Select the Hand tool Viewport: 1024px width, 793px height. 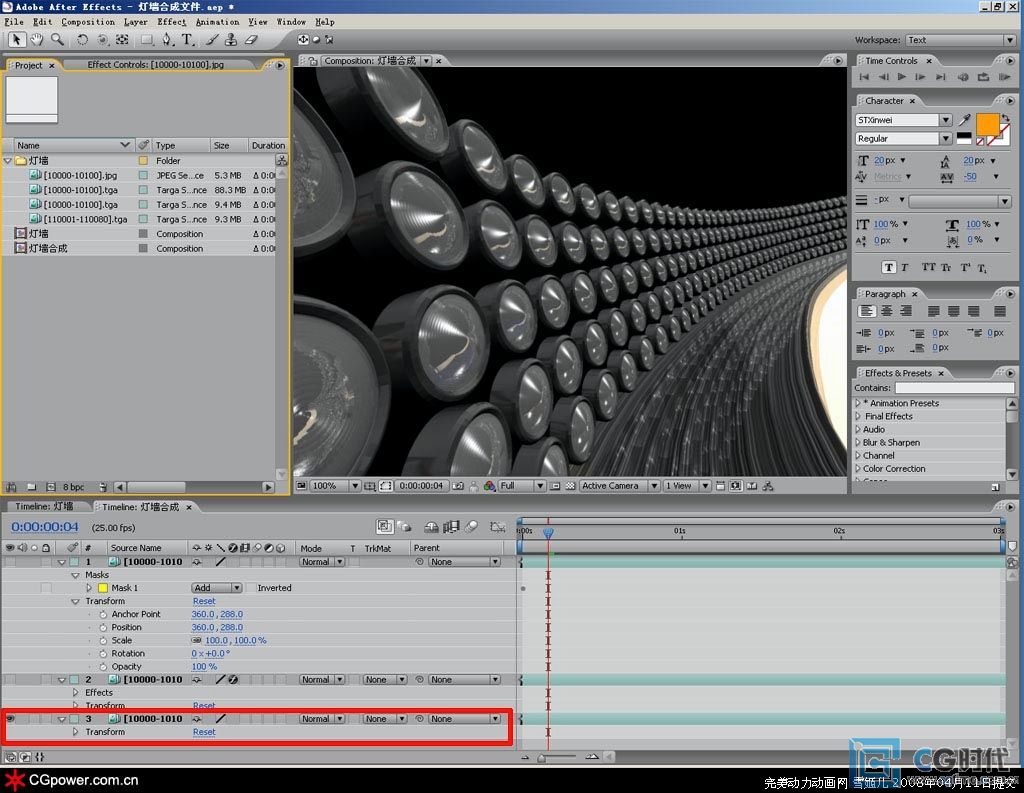(x=37, y=40)
